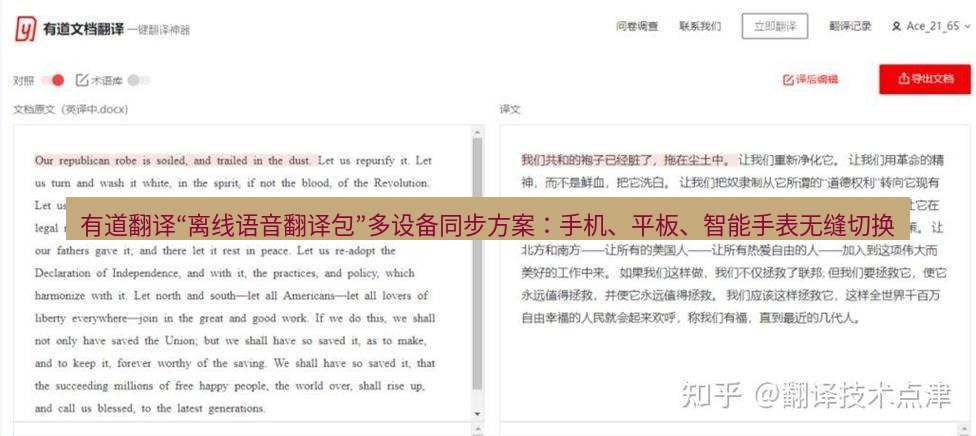Open 问卷调查 in the top navigation
This screenshot has width=976, height=436.
pos(637,26)
